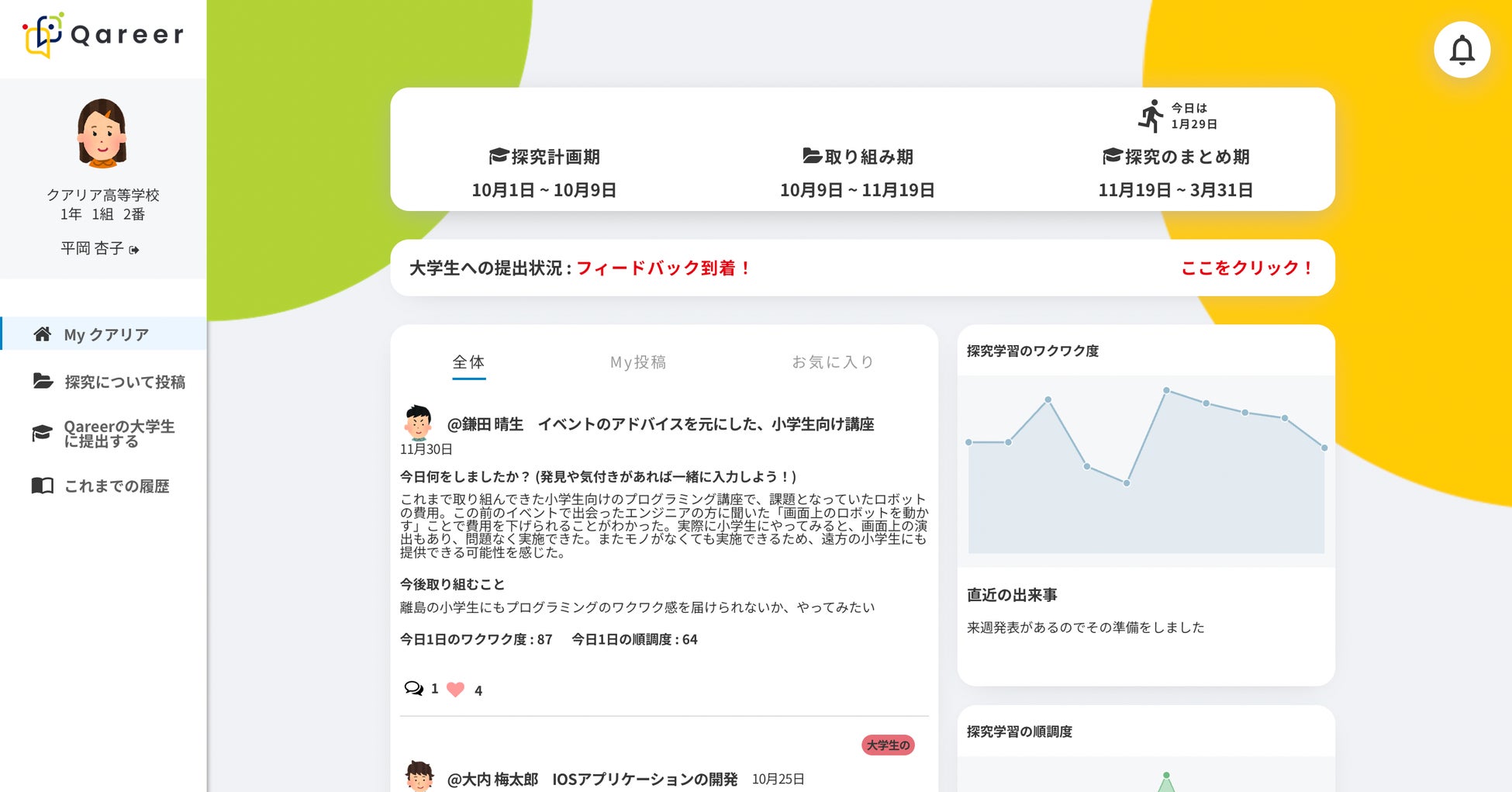Click the 今後取り組むこと heading
1512x792 pixels.
pyautogui.click(x=452, y=584)
